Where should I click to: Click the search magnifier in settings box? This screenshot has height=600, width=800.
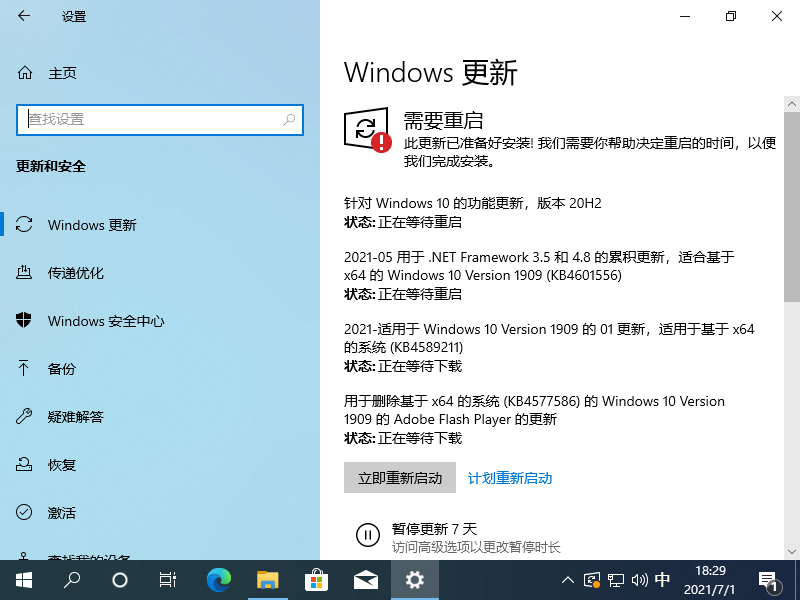tap(289, 119)
